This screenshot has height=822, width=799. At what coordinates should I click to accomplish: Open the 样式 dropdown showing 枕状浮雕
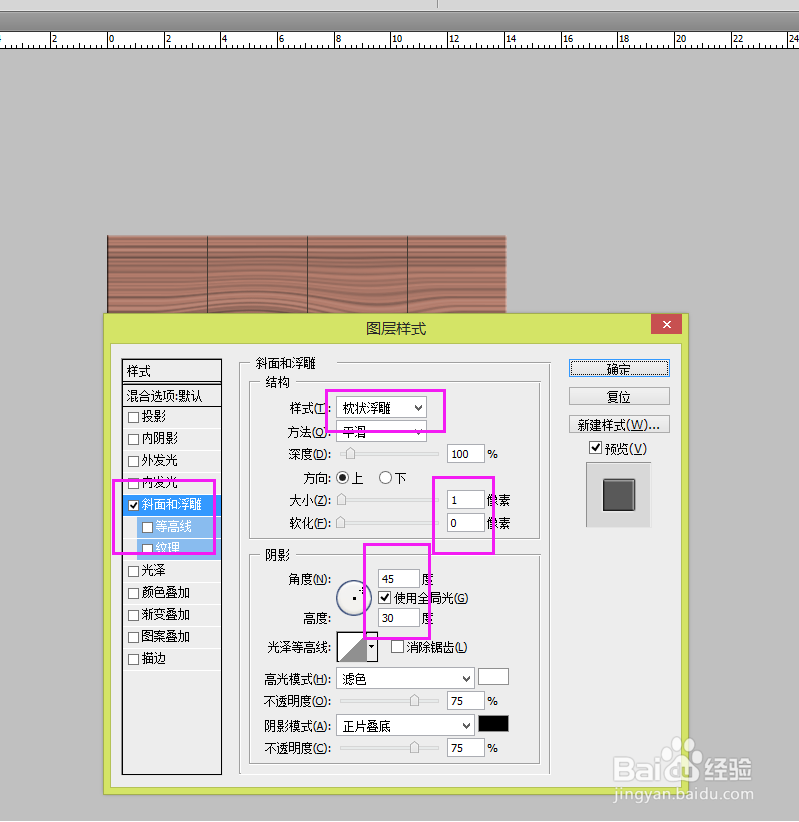[381, 408]
